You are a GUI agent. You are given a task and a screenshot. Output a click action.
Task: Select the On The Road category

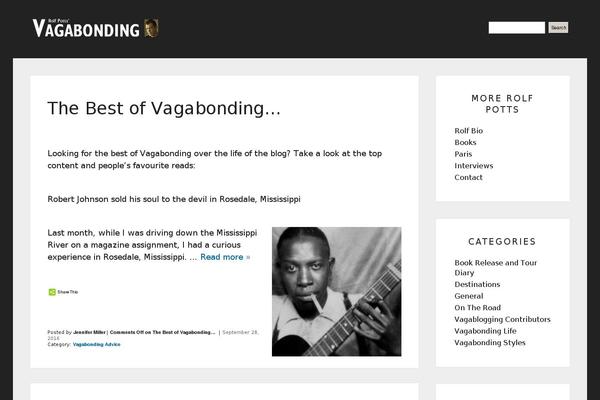pyautogui.click(x=478, y=308)
